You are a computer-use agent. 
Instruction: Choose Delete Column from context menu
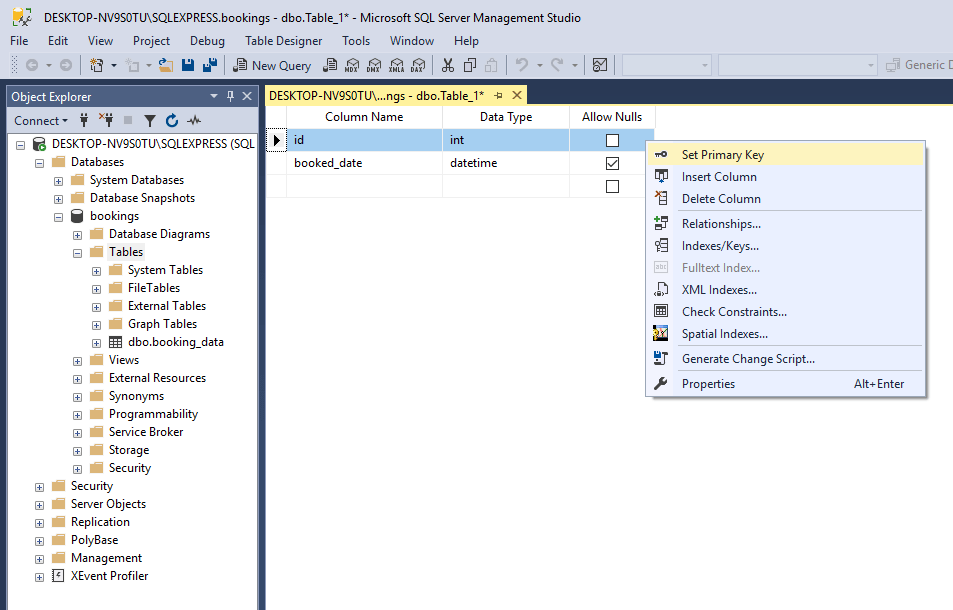click(785, 199)
